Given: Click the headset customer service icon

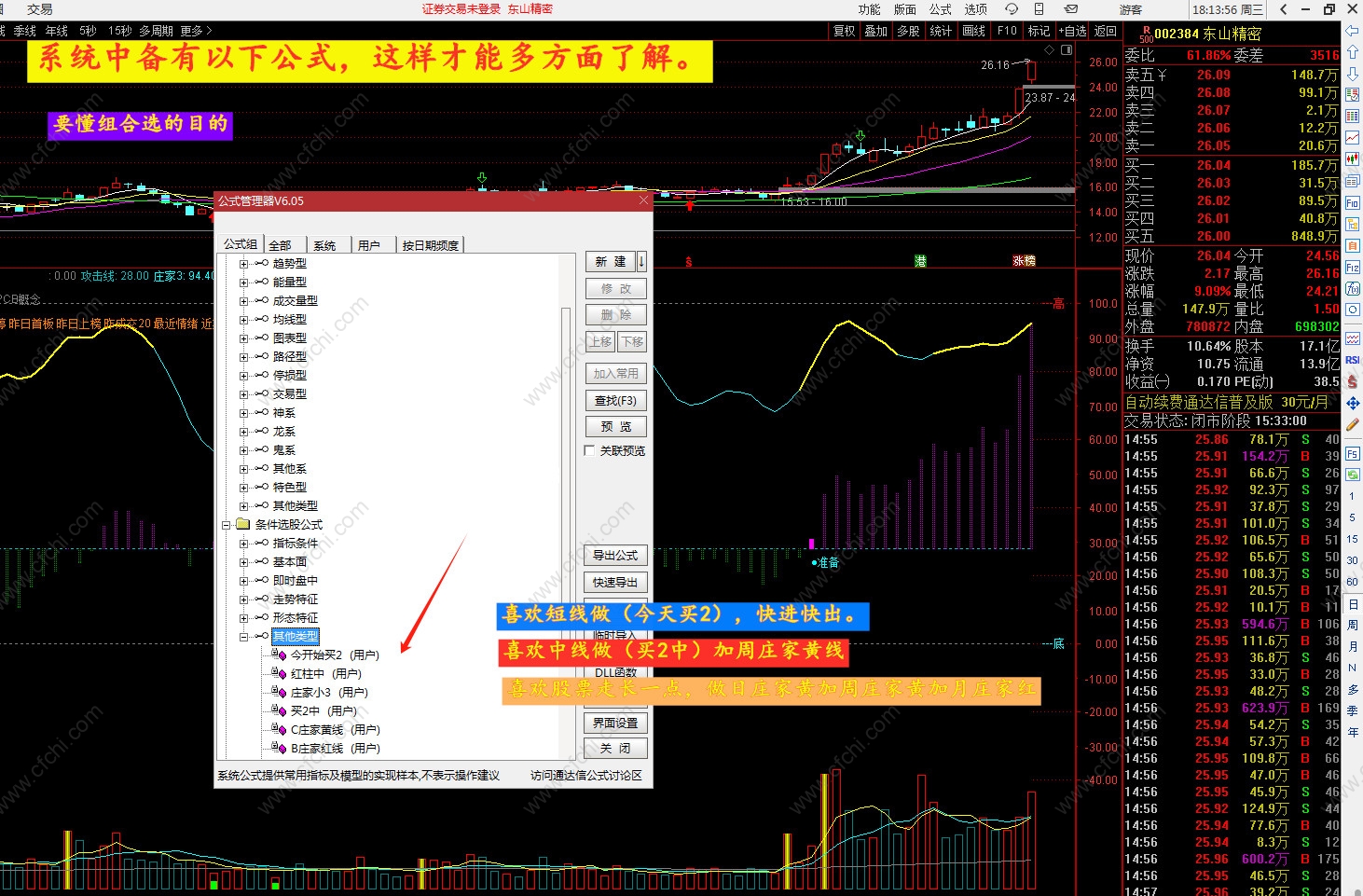Looking at the screenshot, I should click(x=1012, y=8).
